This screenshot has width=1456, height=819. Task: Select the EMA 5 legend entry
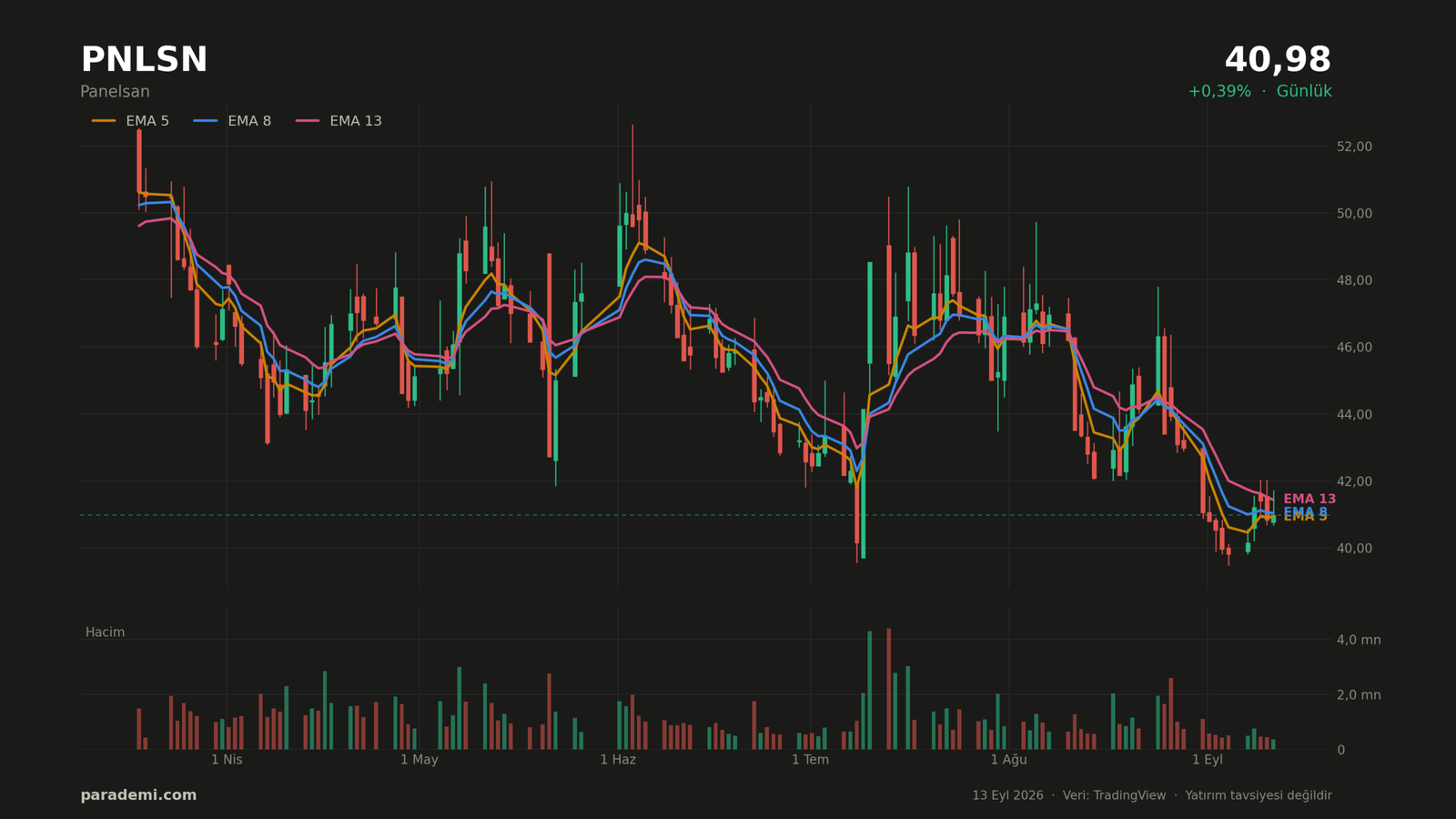tap(130, 121)
